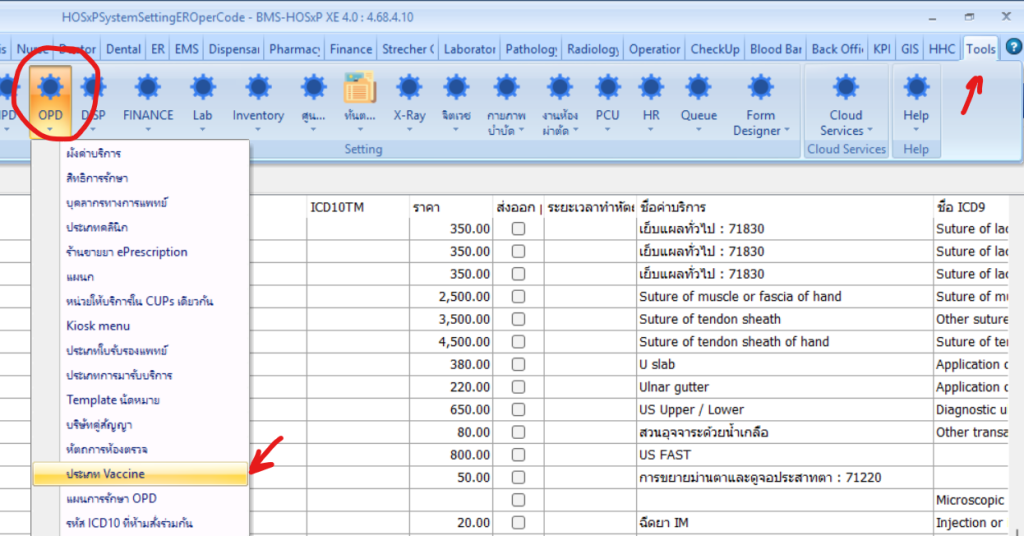The image size is (1024, 536).
Task: Click the OPD settings gear icon
Action: coord(50,88)
